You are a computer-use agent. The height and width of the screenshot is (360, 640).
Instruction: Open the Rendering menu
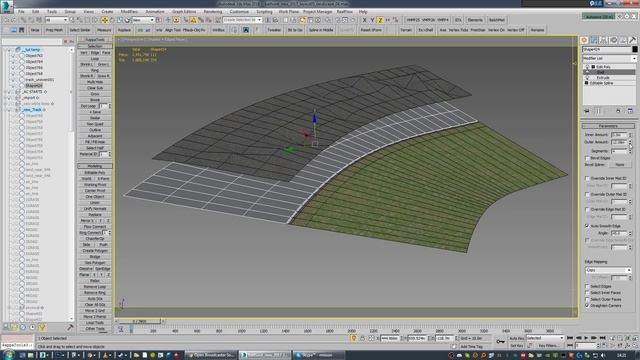click(x=213, y=12)
